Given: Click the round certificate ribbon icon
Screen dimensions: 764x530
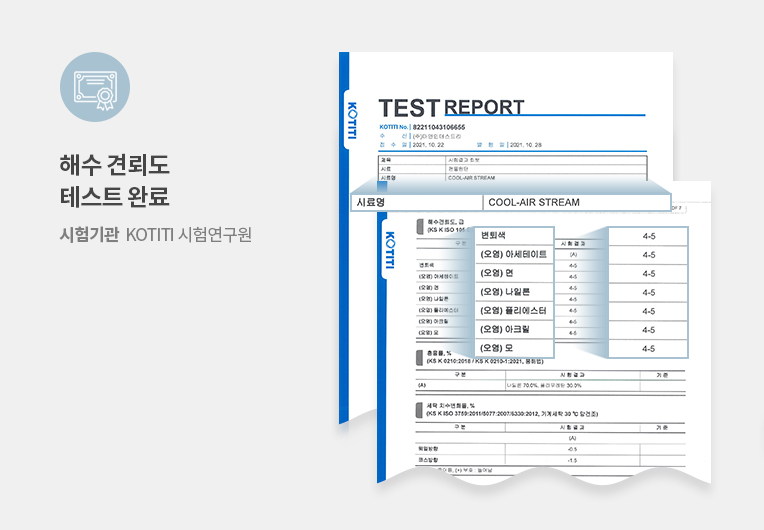Looking at the screenshot, I should point(95,87).
